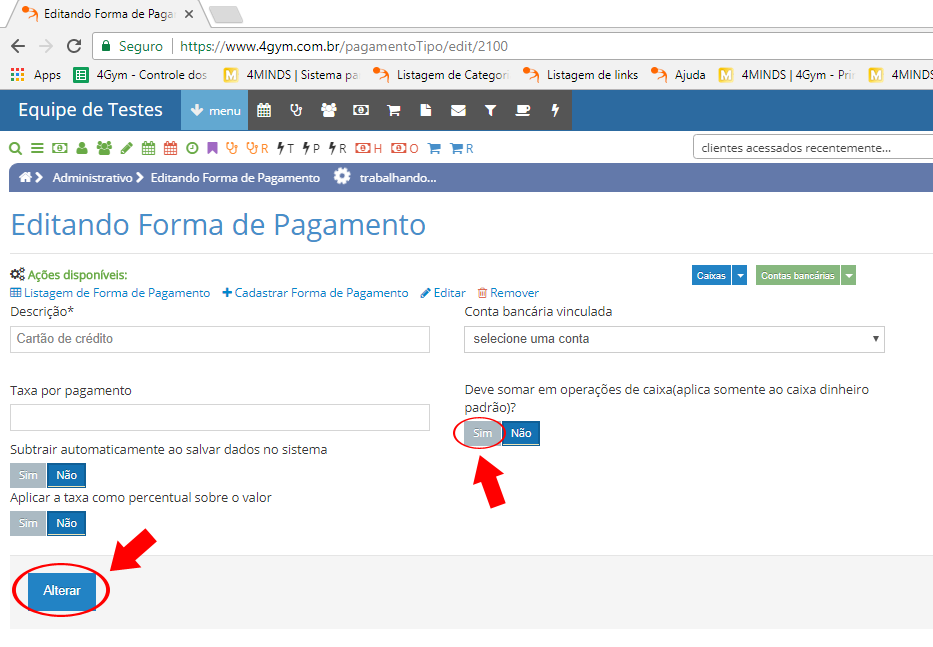Open the main 'menu' navbar item
This screenshot has height=647, width=933.
tap(214, 111)
